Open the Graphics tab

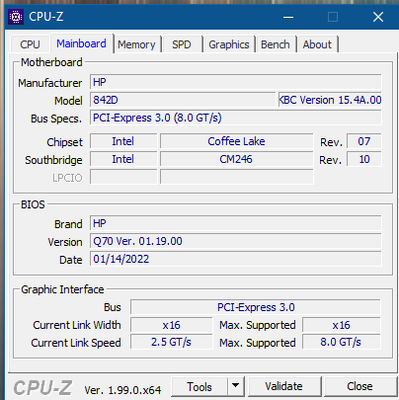229,44
